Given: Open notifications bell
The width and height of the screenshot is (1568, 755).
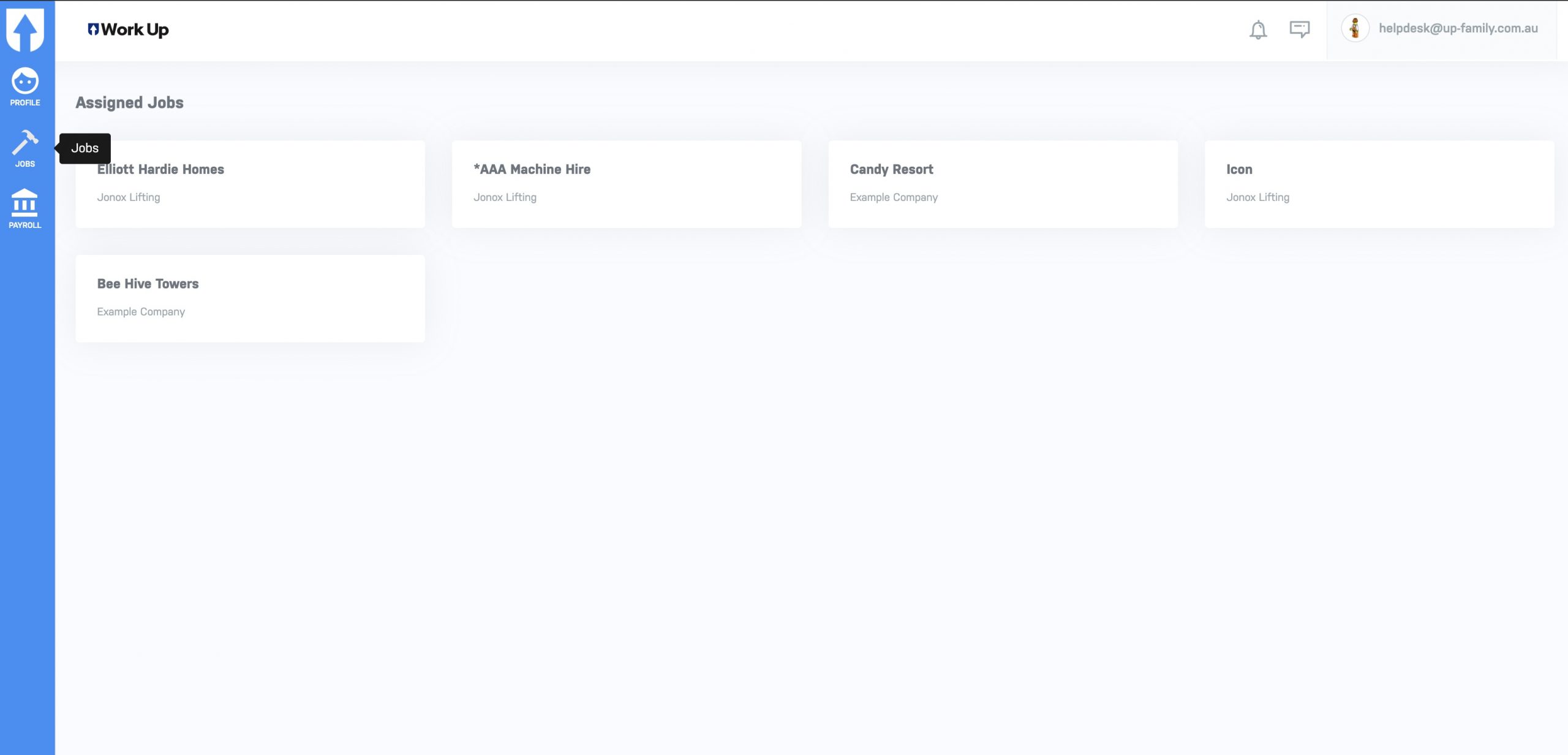Looking at the screenshot, I should (x=1257, y=29).
